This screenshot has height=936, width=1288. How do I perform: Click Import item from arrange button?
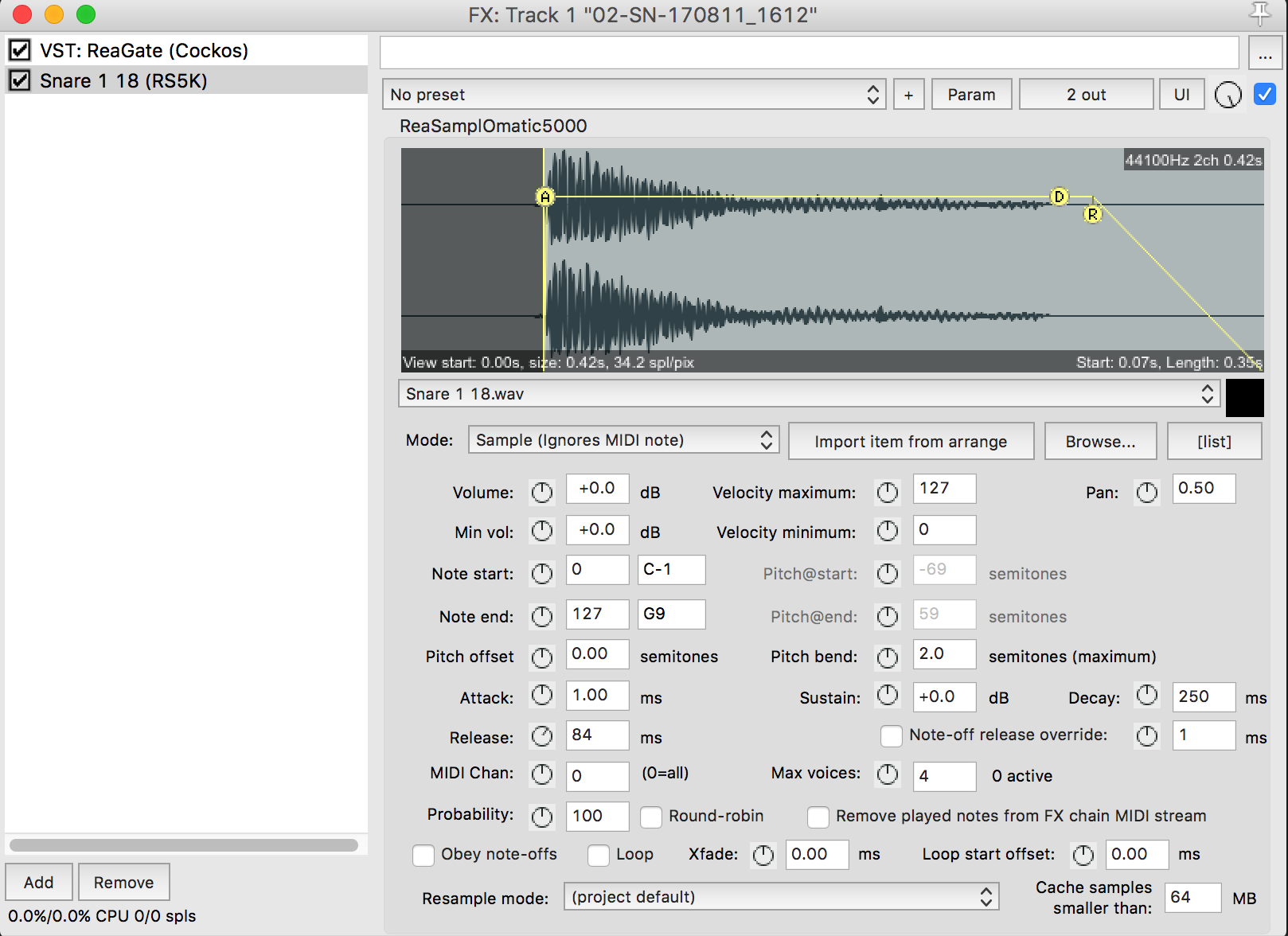(x=911, y=442)
